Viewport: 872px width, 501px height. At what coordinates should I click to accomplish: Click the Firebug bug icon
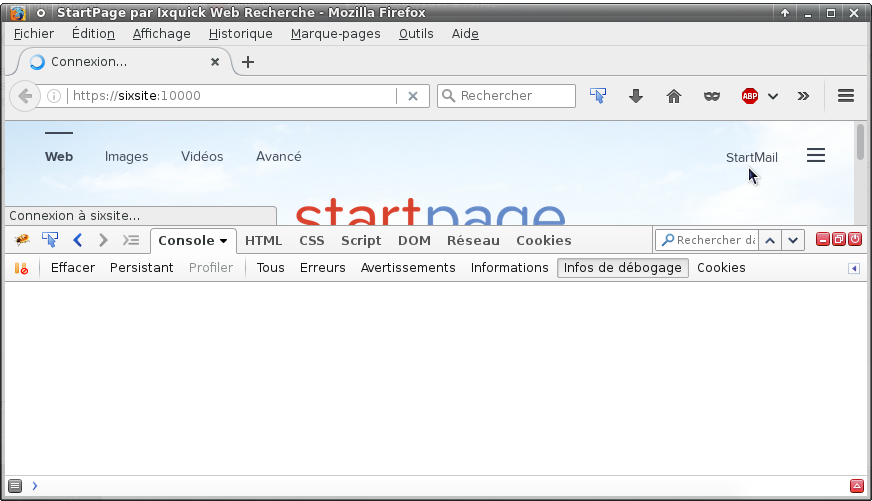click(22, 240)
